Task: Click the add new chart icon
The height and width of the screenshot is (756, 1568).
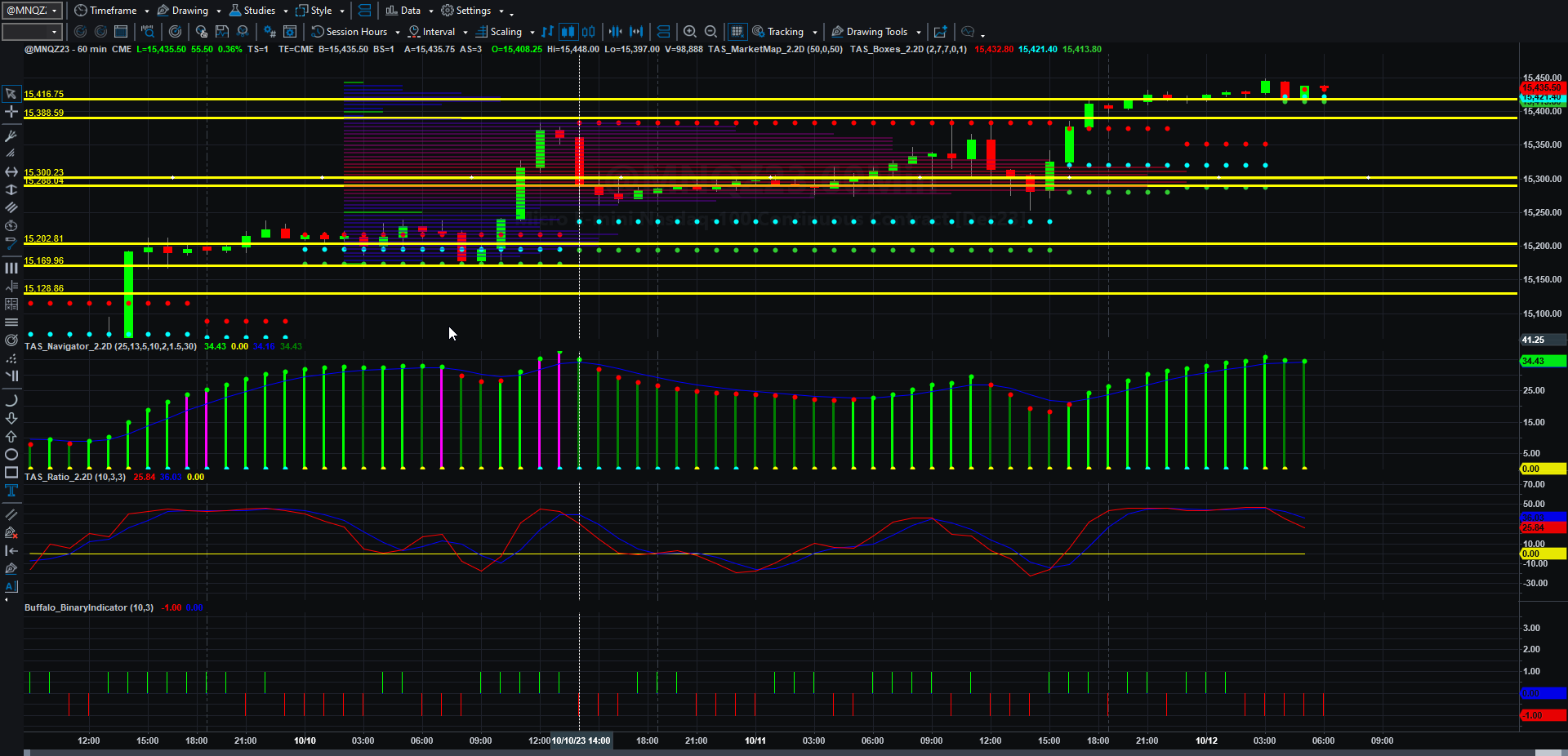Action: point(941,31)
